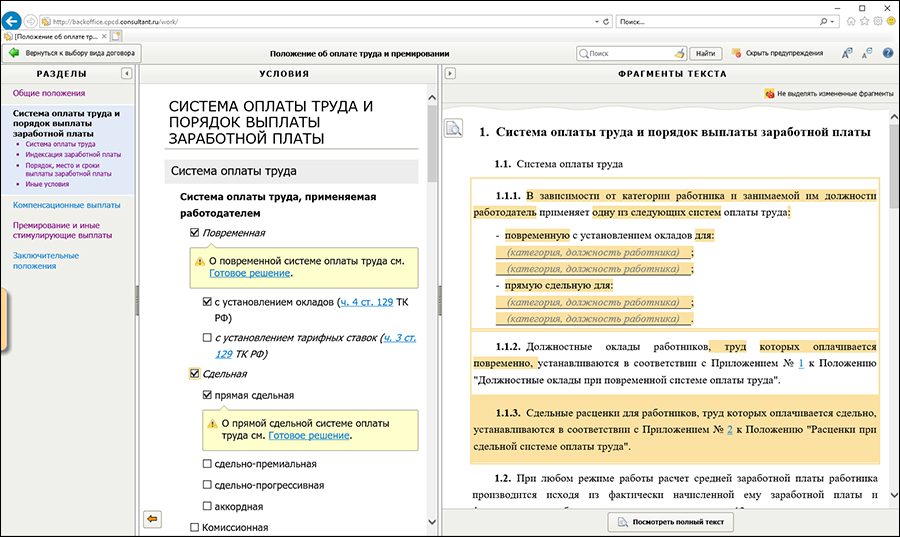The image size is (900, 537).
Task: Click Посмотреть полный текст button
Action: [670, 521]
